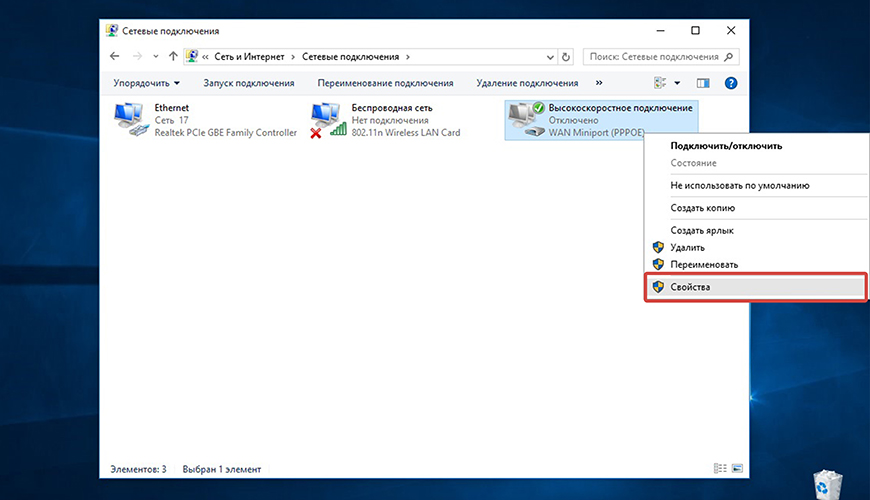Viewport: 870px width, 500px height.
Task: Select the Ethernet adapter icon
Action: (131, 119)
